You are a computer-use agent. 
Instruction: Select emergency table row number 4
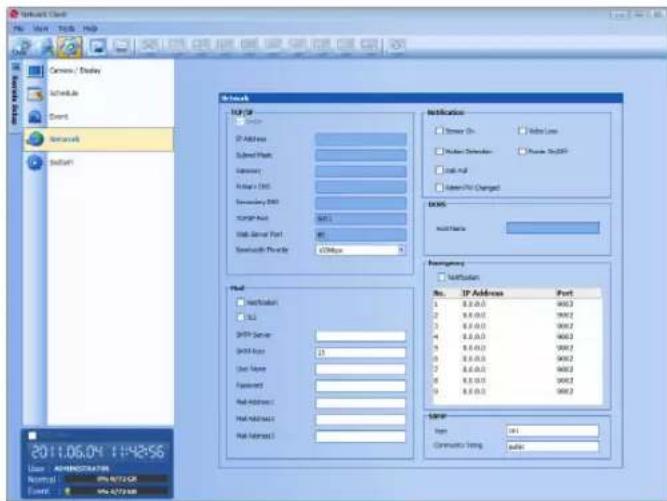click(x=517, y=337)
